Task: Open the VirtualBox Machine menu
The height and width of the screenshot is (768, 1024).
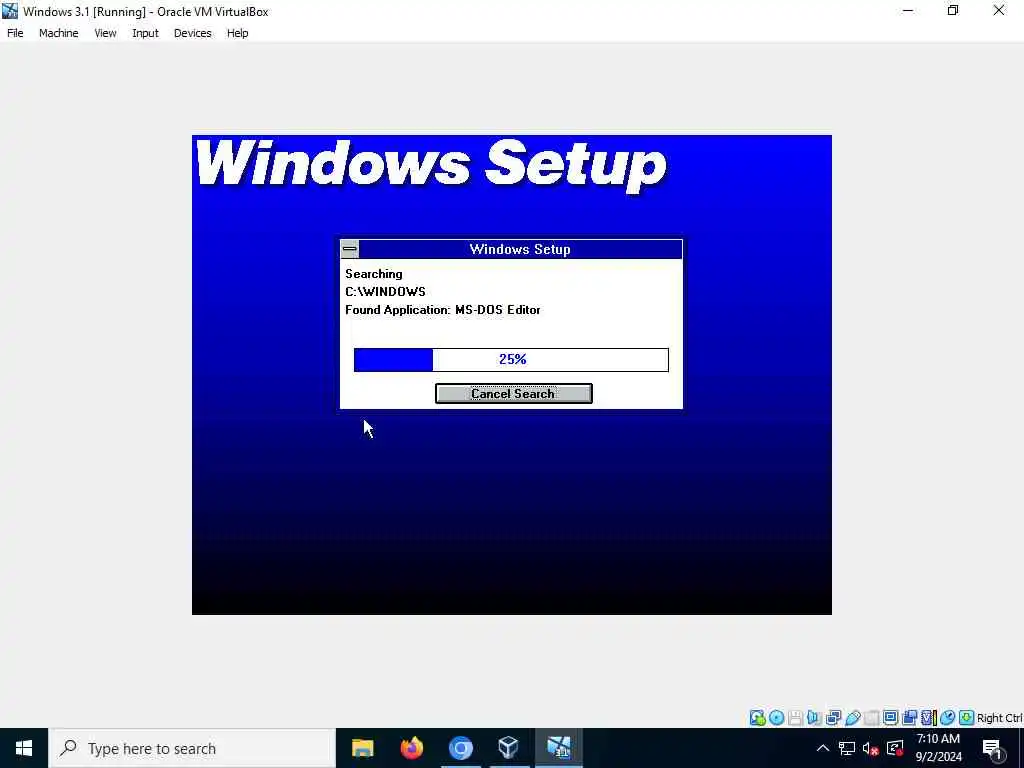Action: pos(58,33)
